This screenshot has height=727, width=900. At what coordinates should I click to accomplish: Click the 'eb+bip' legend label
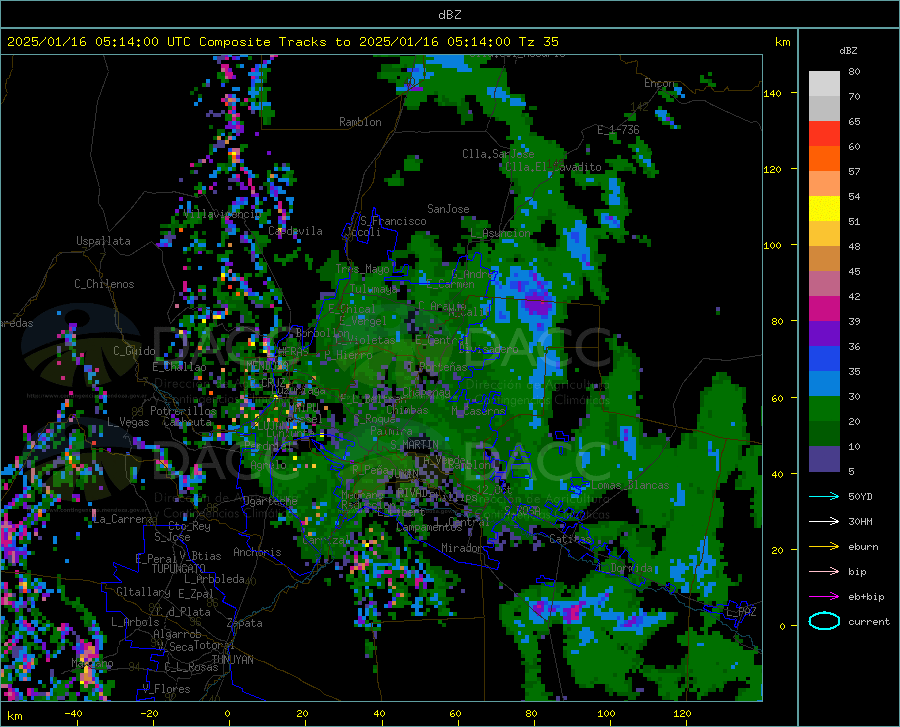point(866,597)
